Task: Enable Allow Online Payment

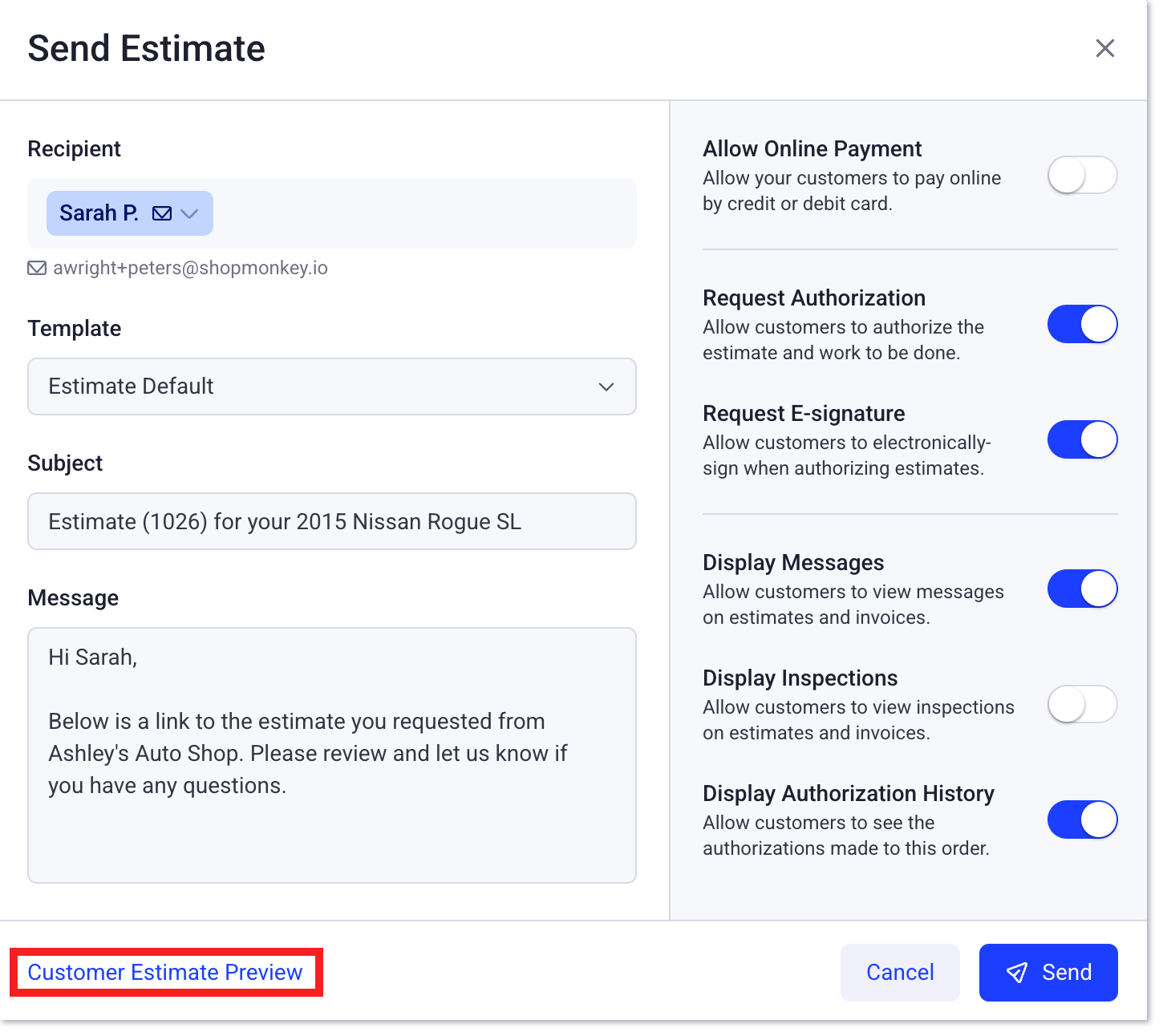Action: point(1082,175)
